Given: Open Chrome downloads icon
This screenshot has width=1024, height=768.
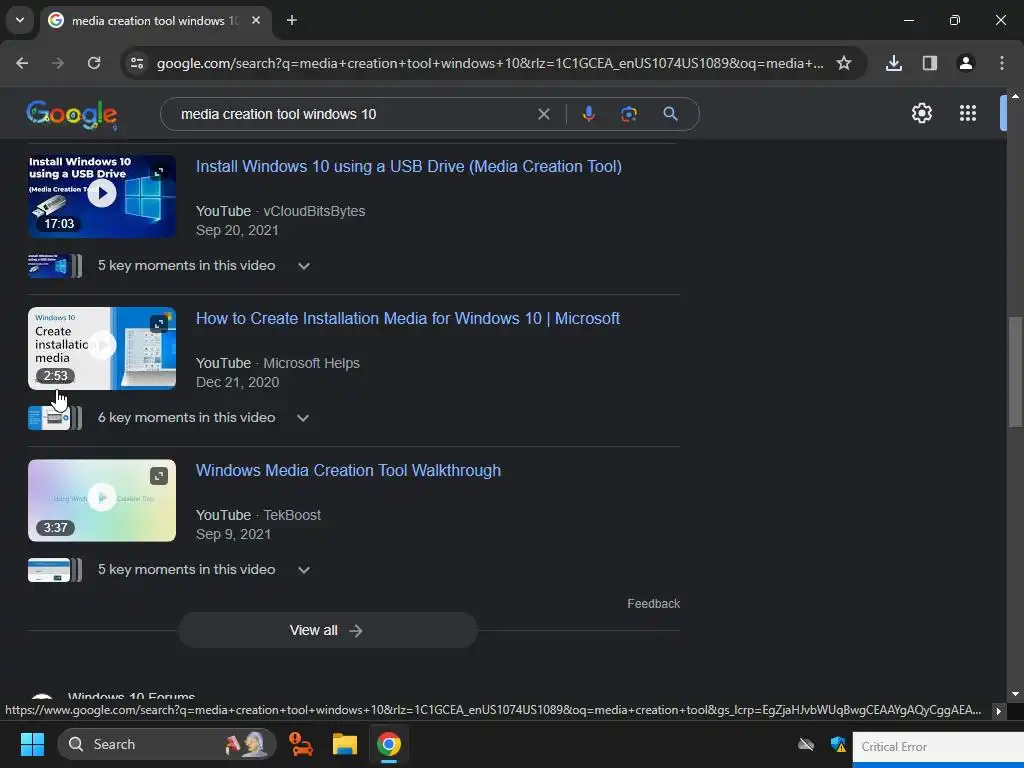Looking at the screenshot, I should click(x=893, y=63).
